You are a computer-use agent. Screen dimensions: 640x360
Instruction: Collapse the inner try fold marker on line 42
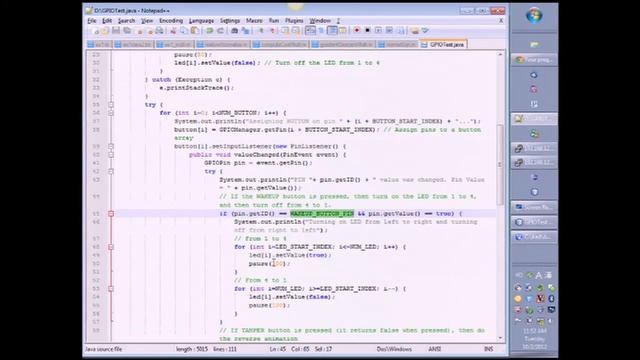click(x=111, y=171)
